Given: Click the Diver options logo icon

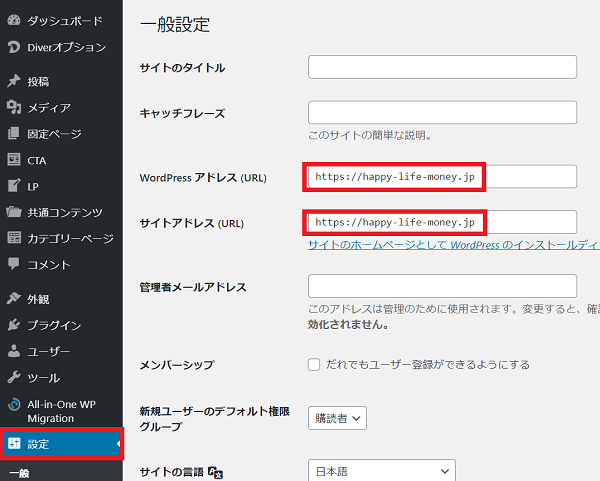Looking at the screenshot, I should click(x=14, y=47).
